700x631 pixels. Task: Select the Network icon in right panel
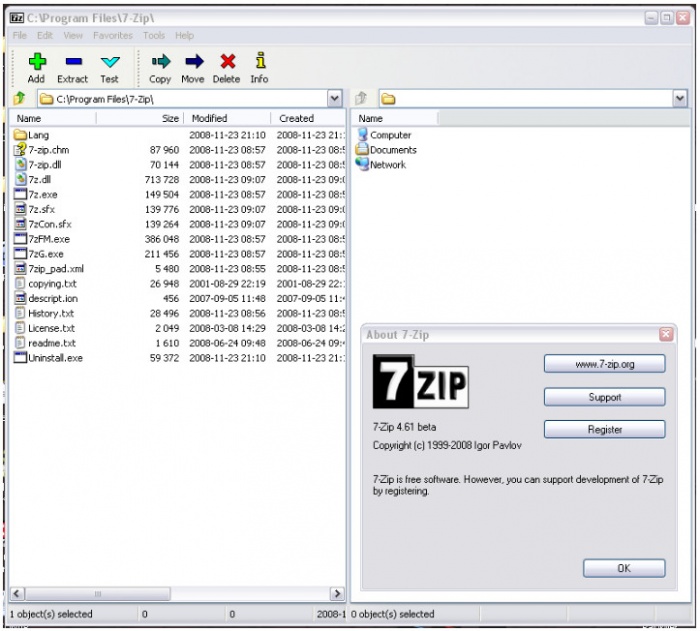coord(362,164)
